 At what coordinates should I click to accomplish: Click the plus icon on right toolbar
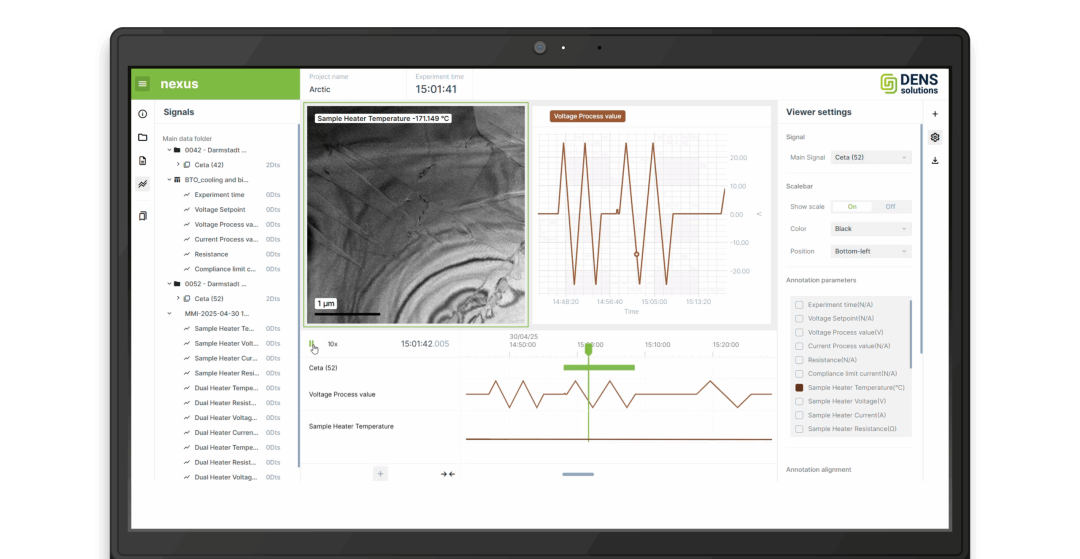point(935,114)
